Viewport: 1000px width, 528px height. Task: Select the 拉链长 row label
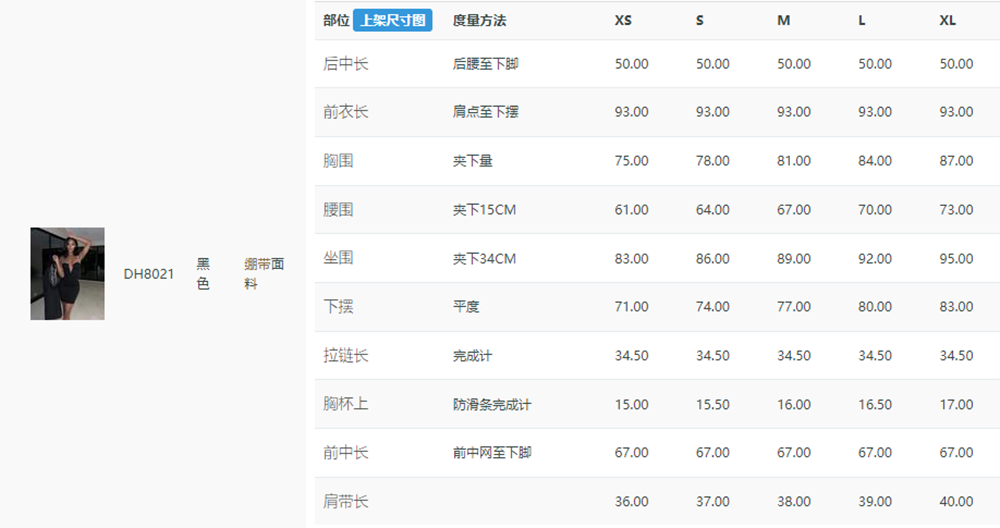click(346, 356)
